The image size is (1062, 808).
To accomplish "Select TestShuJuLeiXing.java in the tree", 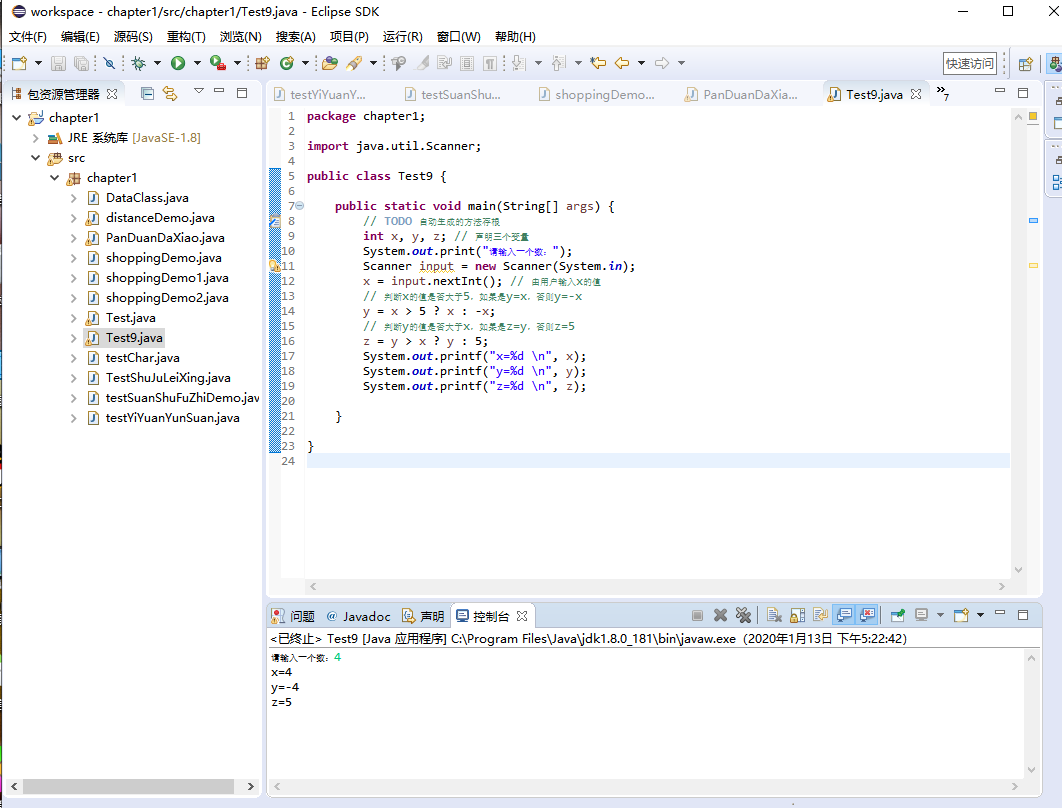I will (168, 378).
